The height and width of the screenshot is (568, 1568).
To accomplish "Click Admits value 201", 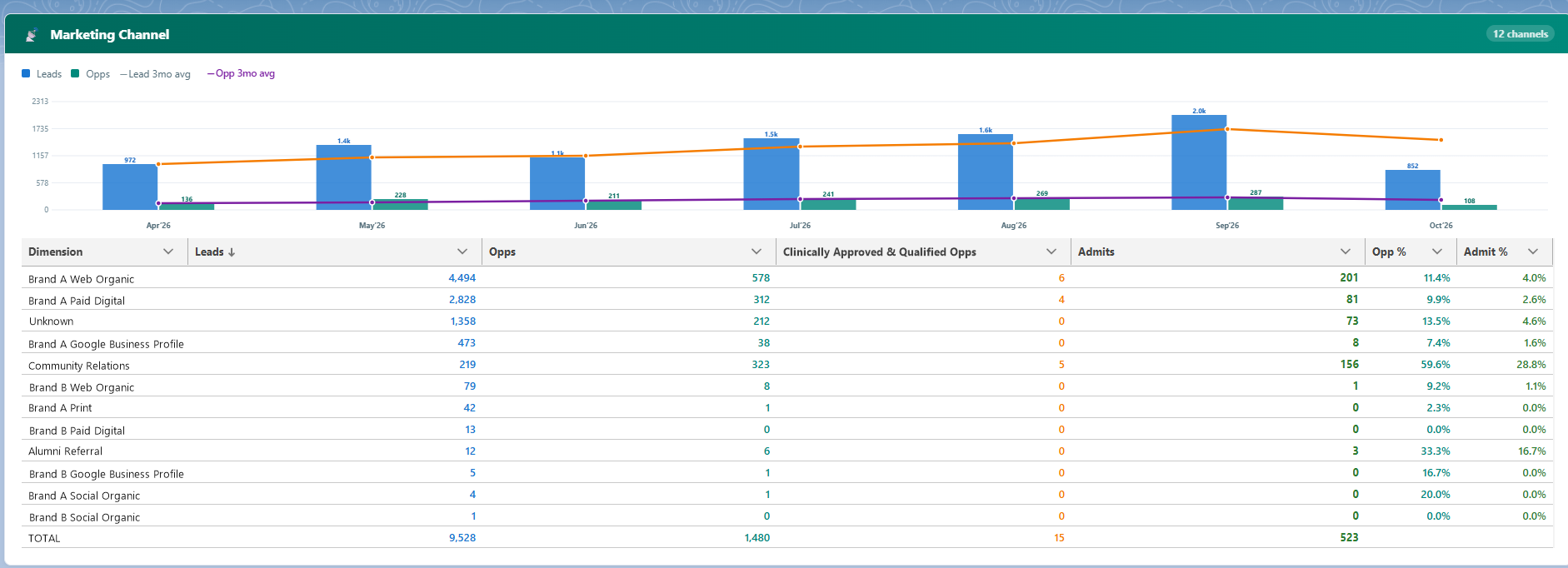I will (x=1349, y=278).
